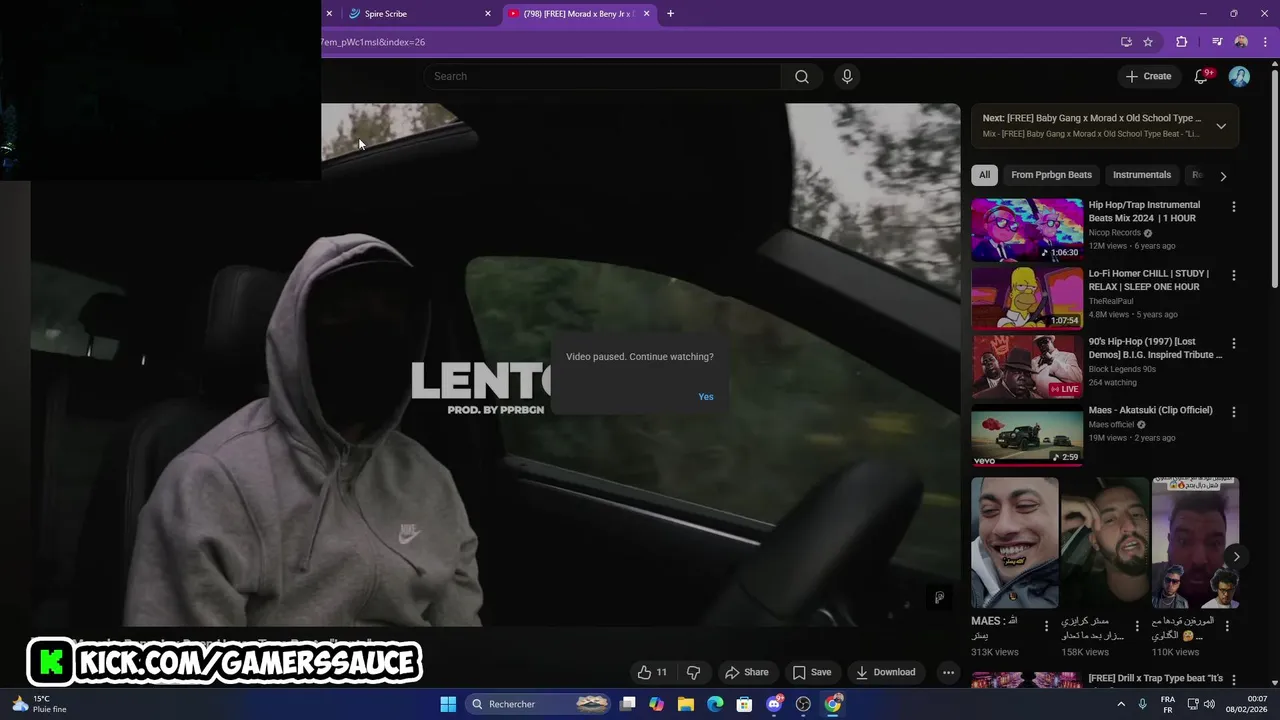Show next shorts with right arrow
Screen dimensions: 1280x720
click(1236, 557)
